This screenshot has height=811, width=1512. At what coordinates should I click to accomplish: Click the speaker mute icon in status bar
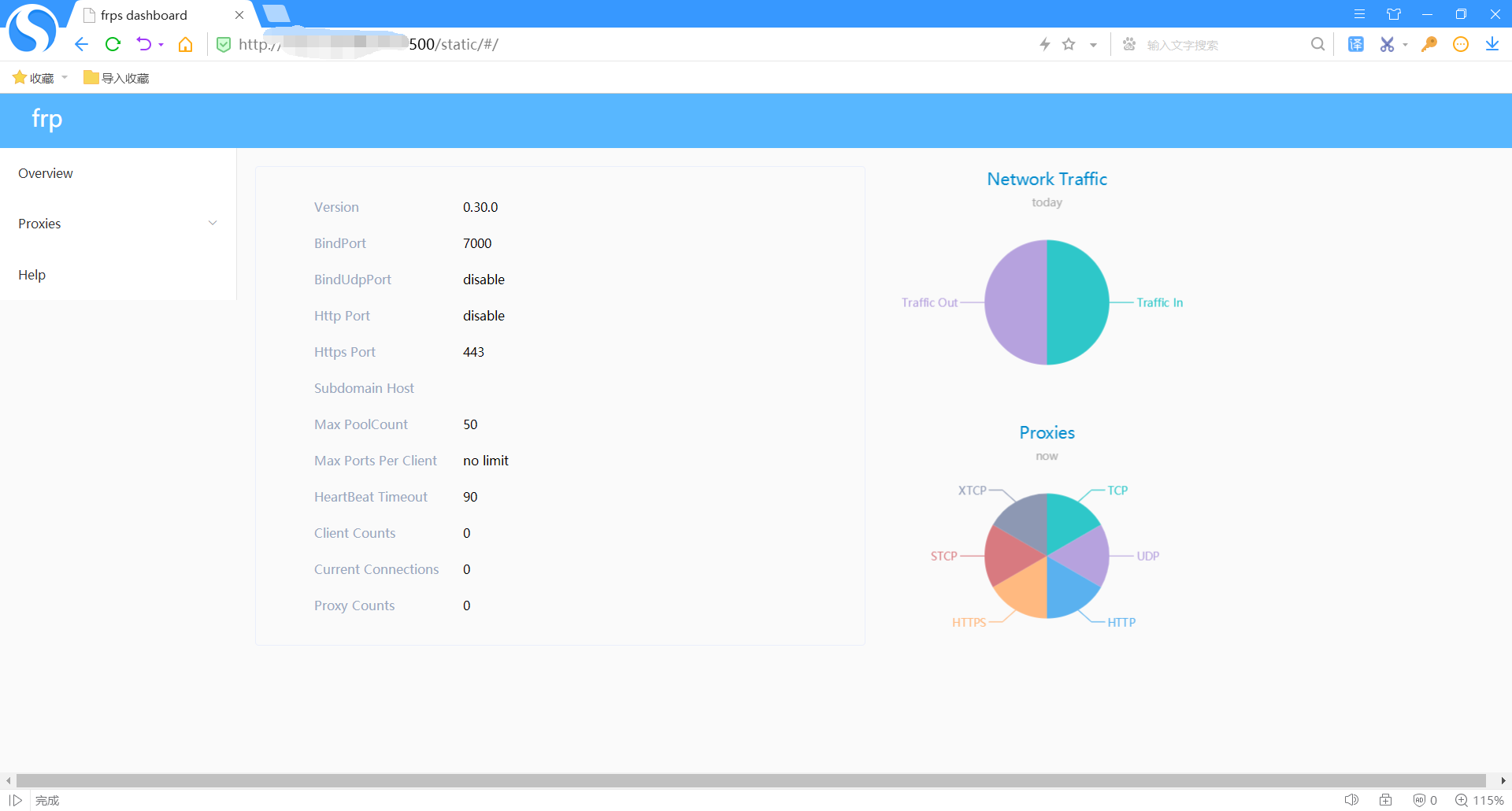pos(1351,800)
